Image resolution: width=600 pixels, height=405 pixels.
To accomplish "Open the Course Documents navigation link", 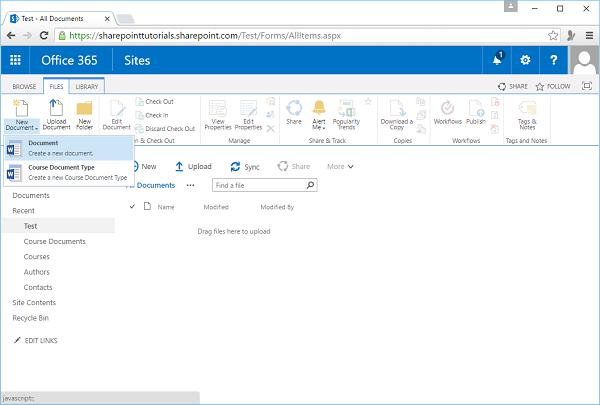I will (x=55, y=242).
